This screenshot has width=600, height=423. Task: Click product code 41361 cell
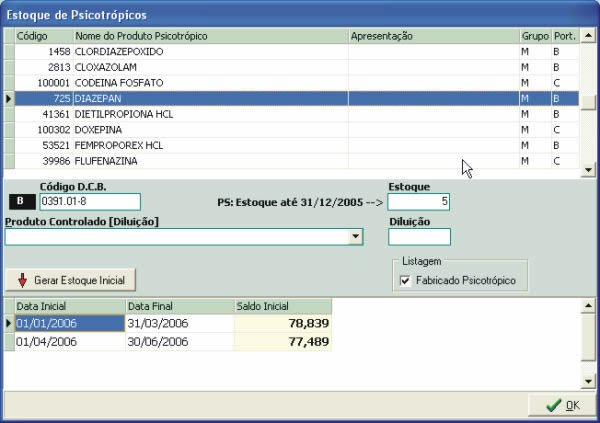[44, 114]
